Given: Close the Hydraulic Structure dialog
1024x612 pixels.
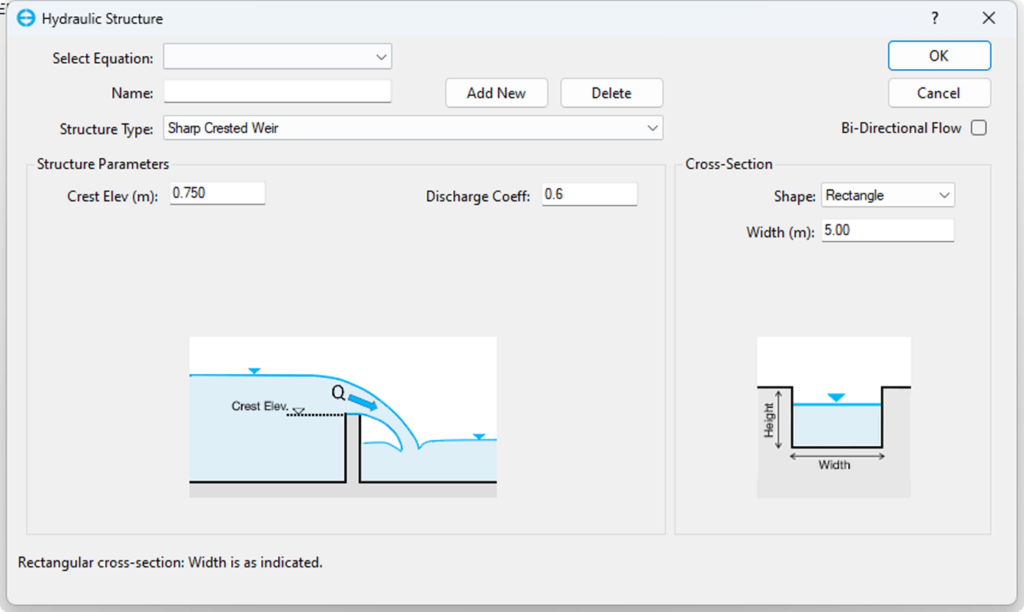Looking at the screenshot, I should 988,18.
